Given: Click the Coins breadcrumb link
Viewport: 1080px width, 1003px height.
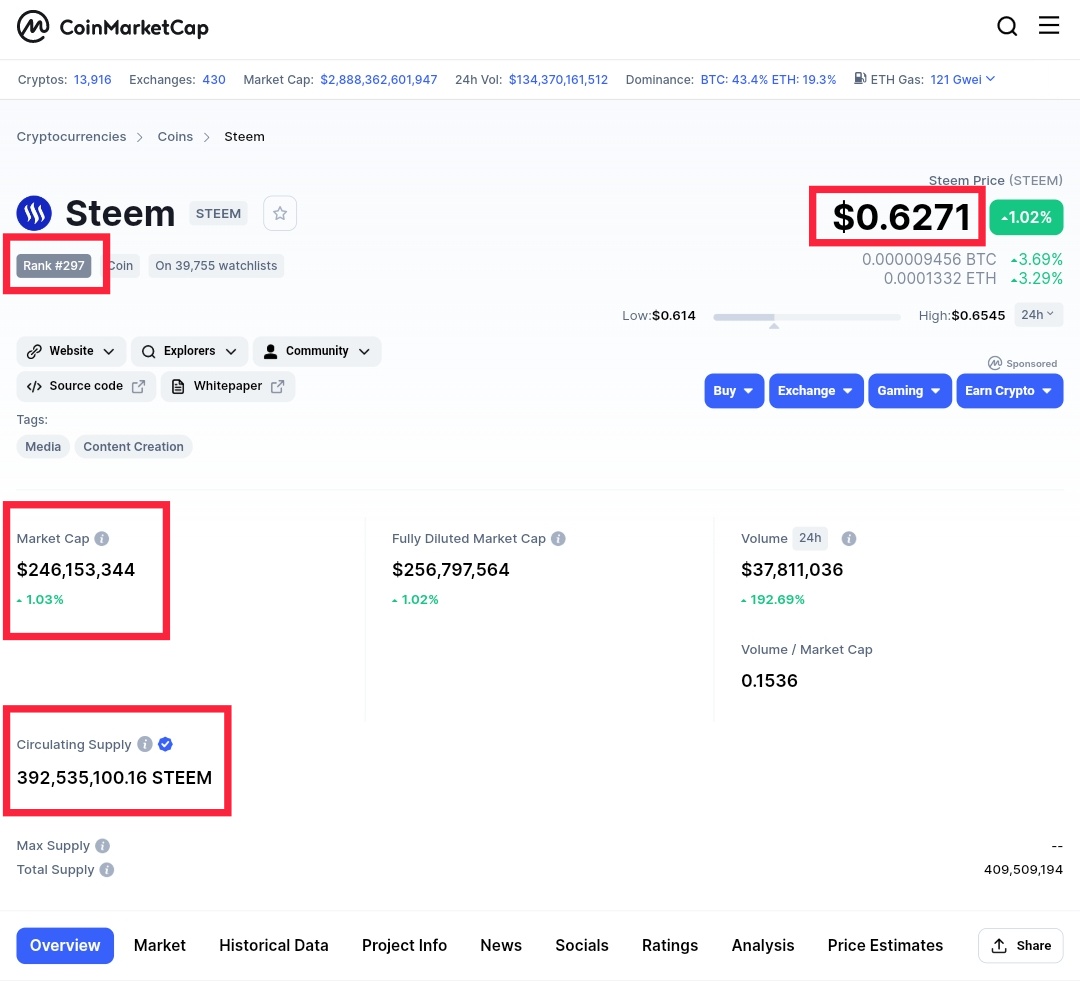Looking at the screenshot, I should (x=175, y=136).
